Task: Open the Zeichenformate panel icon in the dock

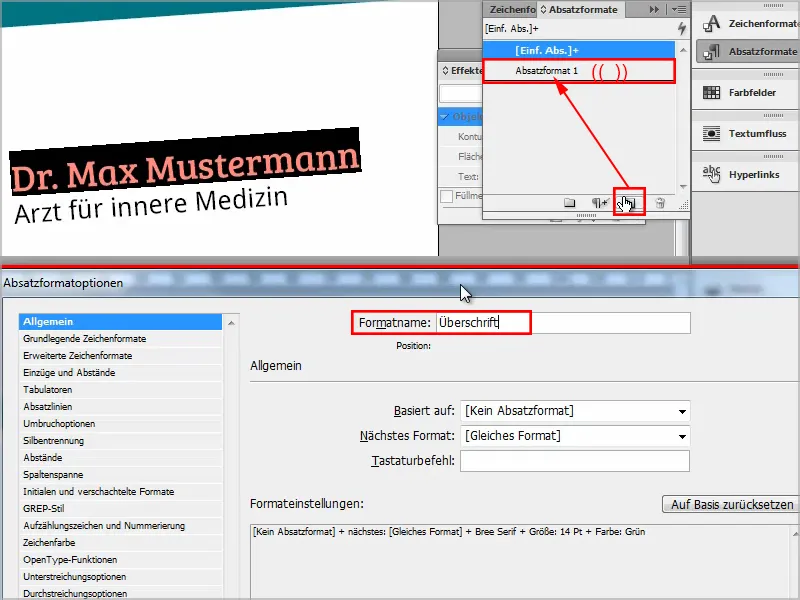Action: pyautogui.click(x=711, y=23)
